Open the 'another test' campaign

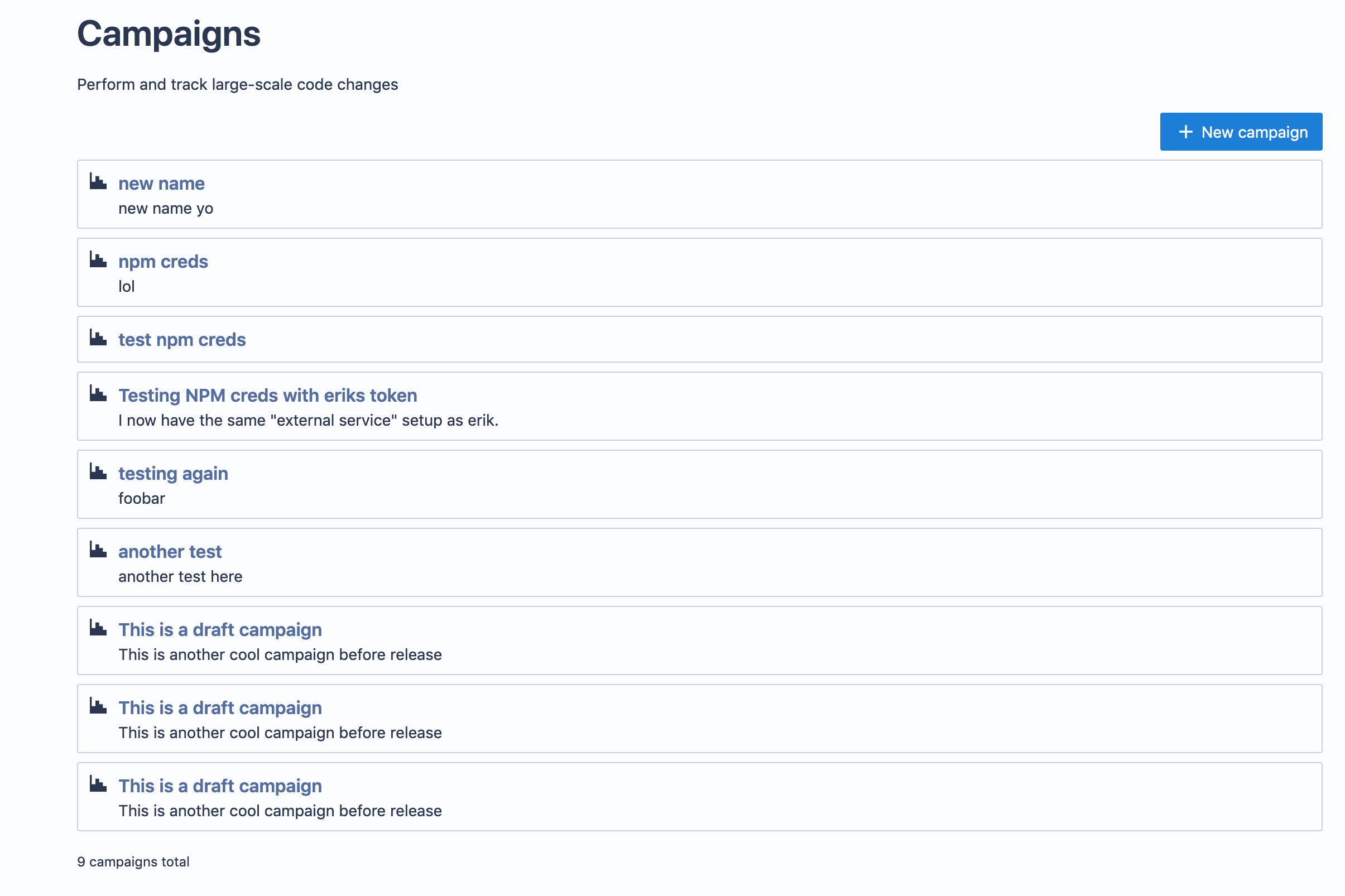tap(170, 552)
